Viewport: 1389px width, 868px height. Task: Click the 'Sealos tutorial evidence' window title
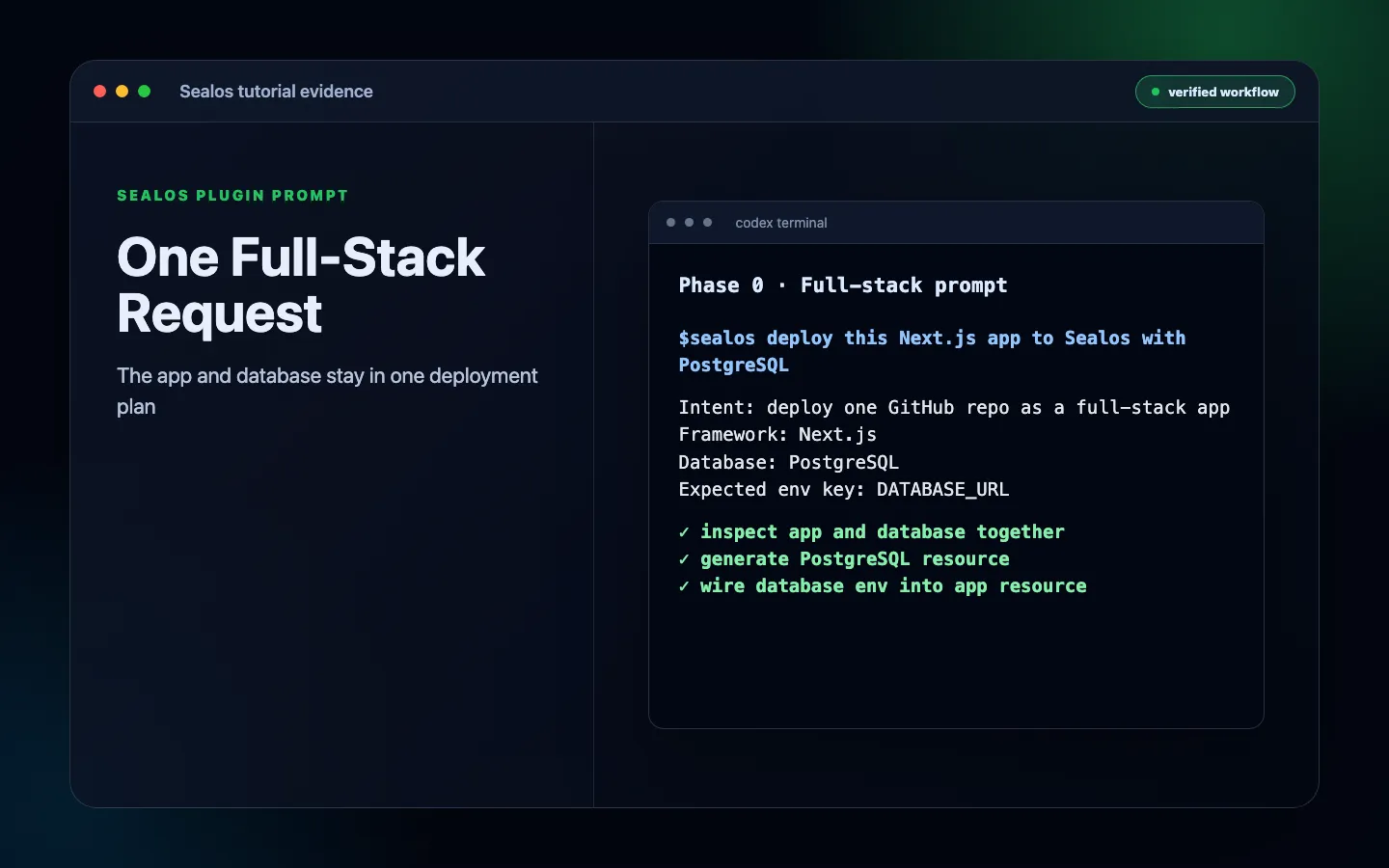tap(276, 92)
